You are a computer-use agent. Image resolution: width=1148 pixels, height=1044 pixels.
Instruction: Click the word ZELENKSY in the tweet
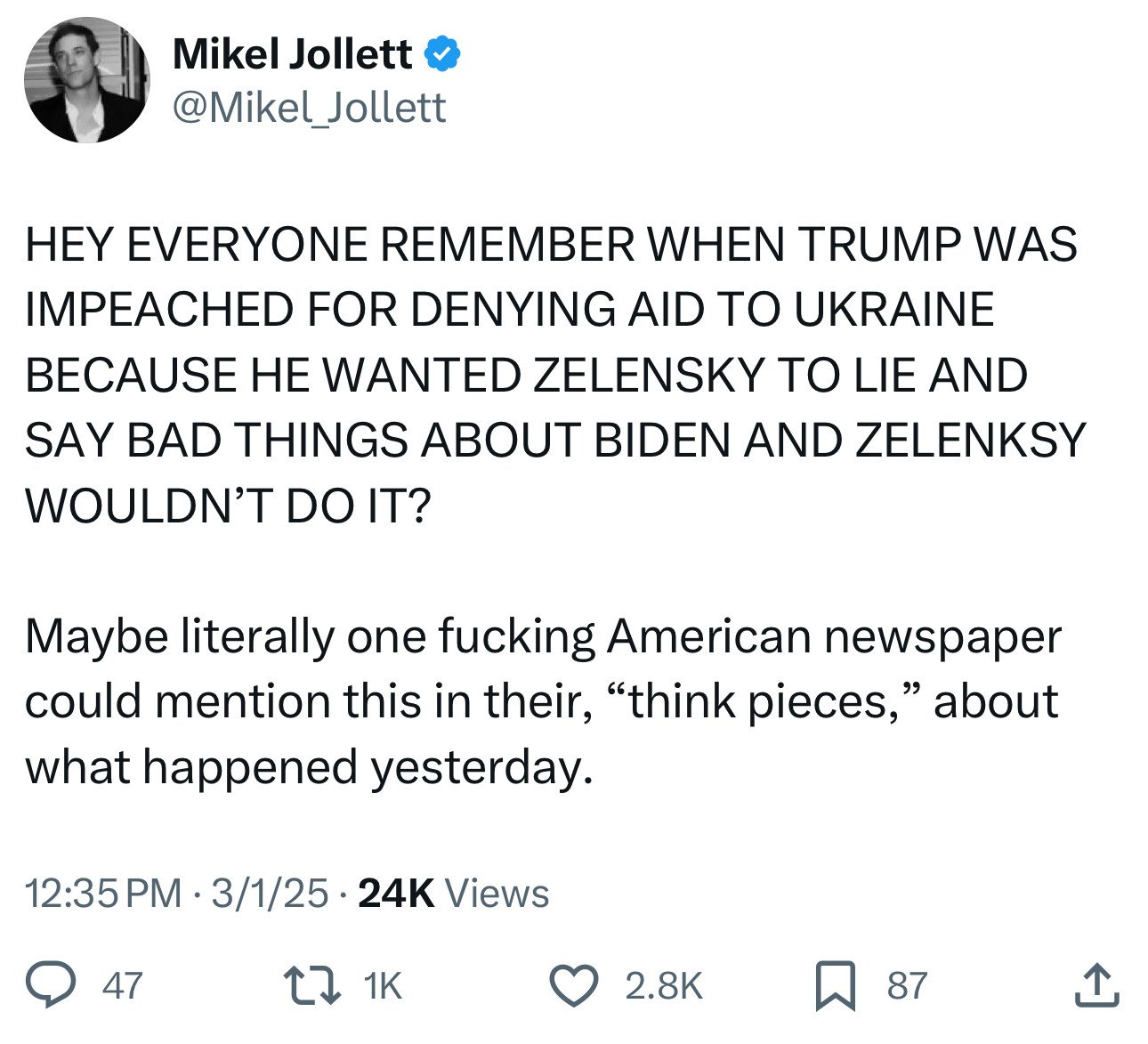(970, 440)
